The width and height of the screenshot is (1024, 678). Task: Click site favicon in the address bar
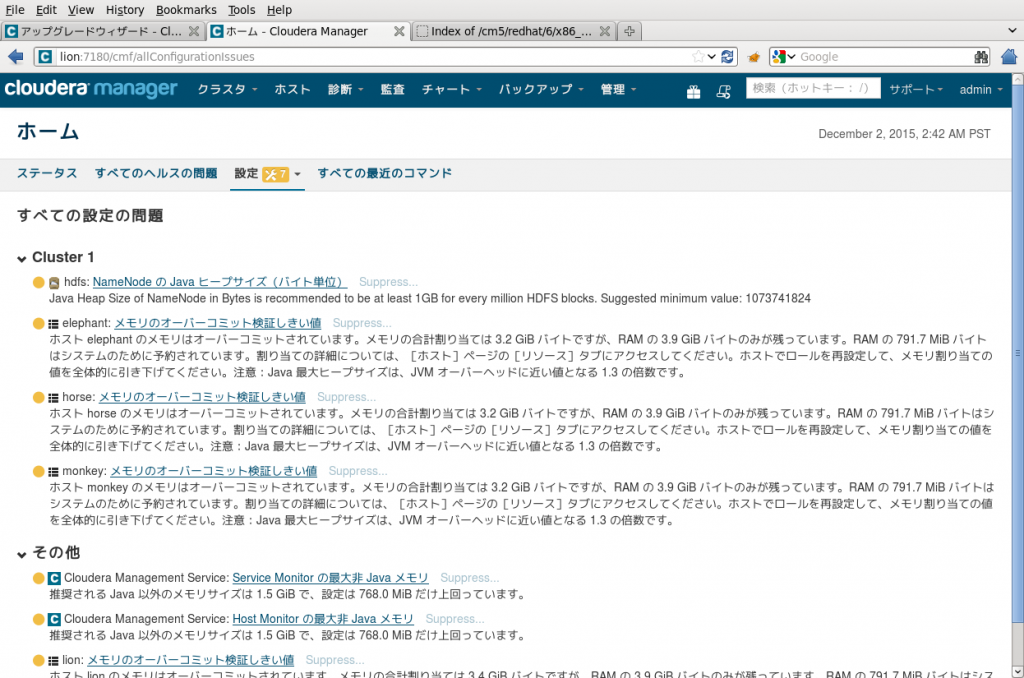click(45, 57)
